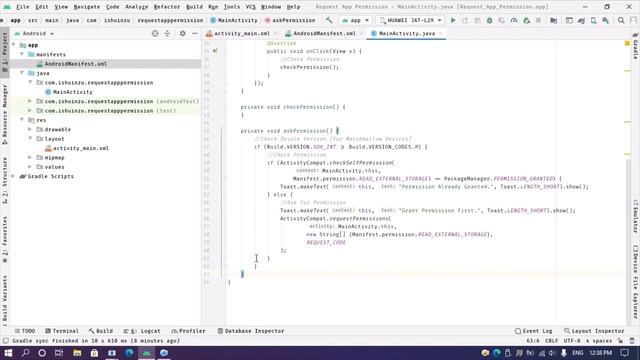Open the Event Log button

[x=533, y=331]
